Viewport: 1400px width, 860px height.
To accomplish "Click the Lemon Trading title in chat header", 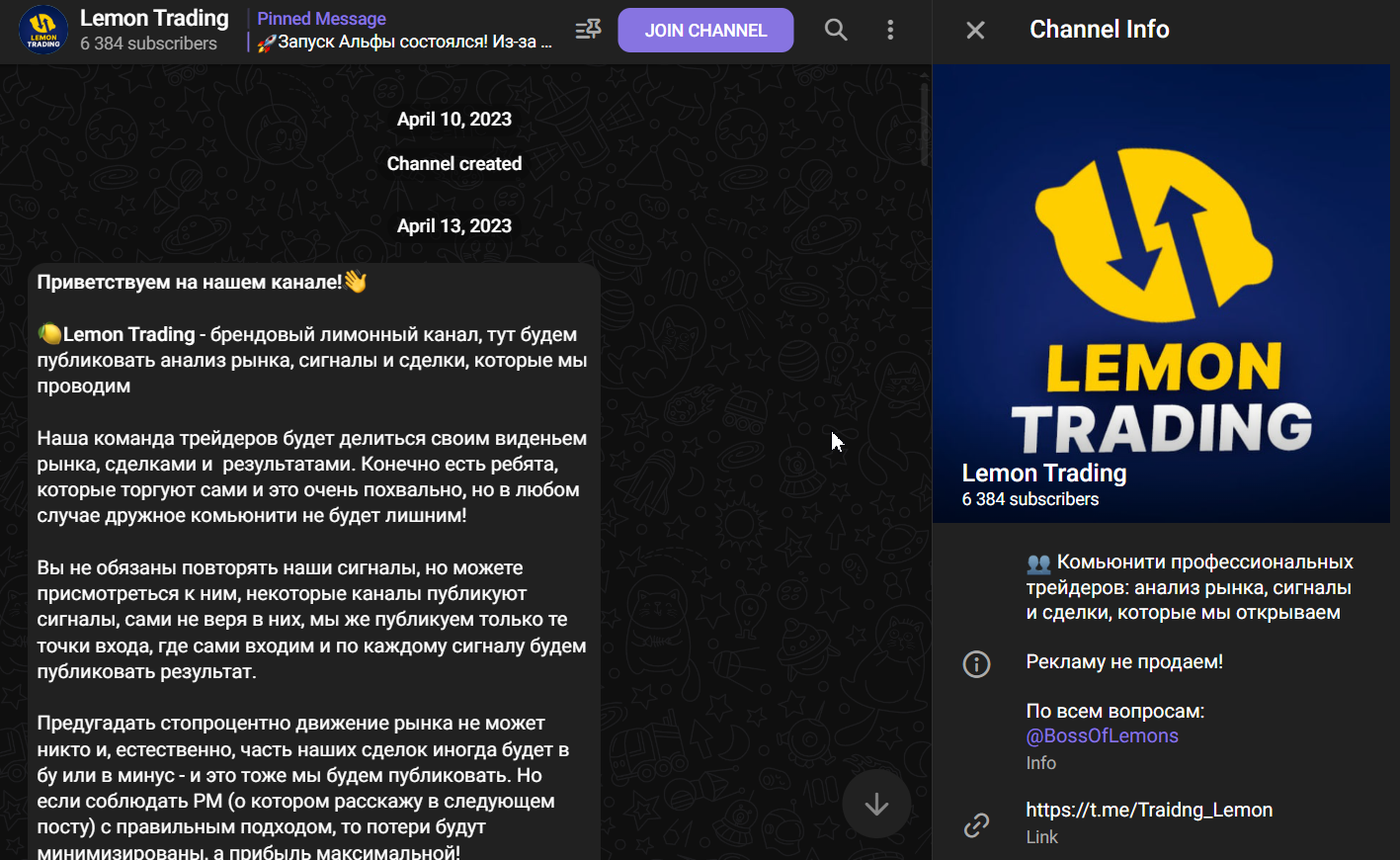I will (154, 18).
